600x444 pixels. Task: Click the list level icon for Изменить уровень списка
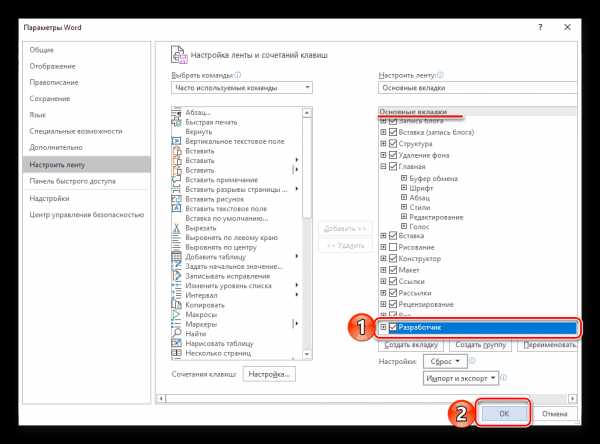coord(176,286)
